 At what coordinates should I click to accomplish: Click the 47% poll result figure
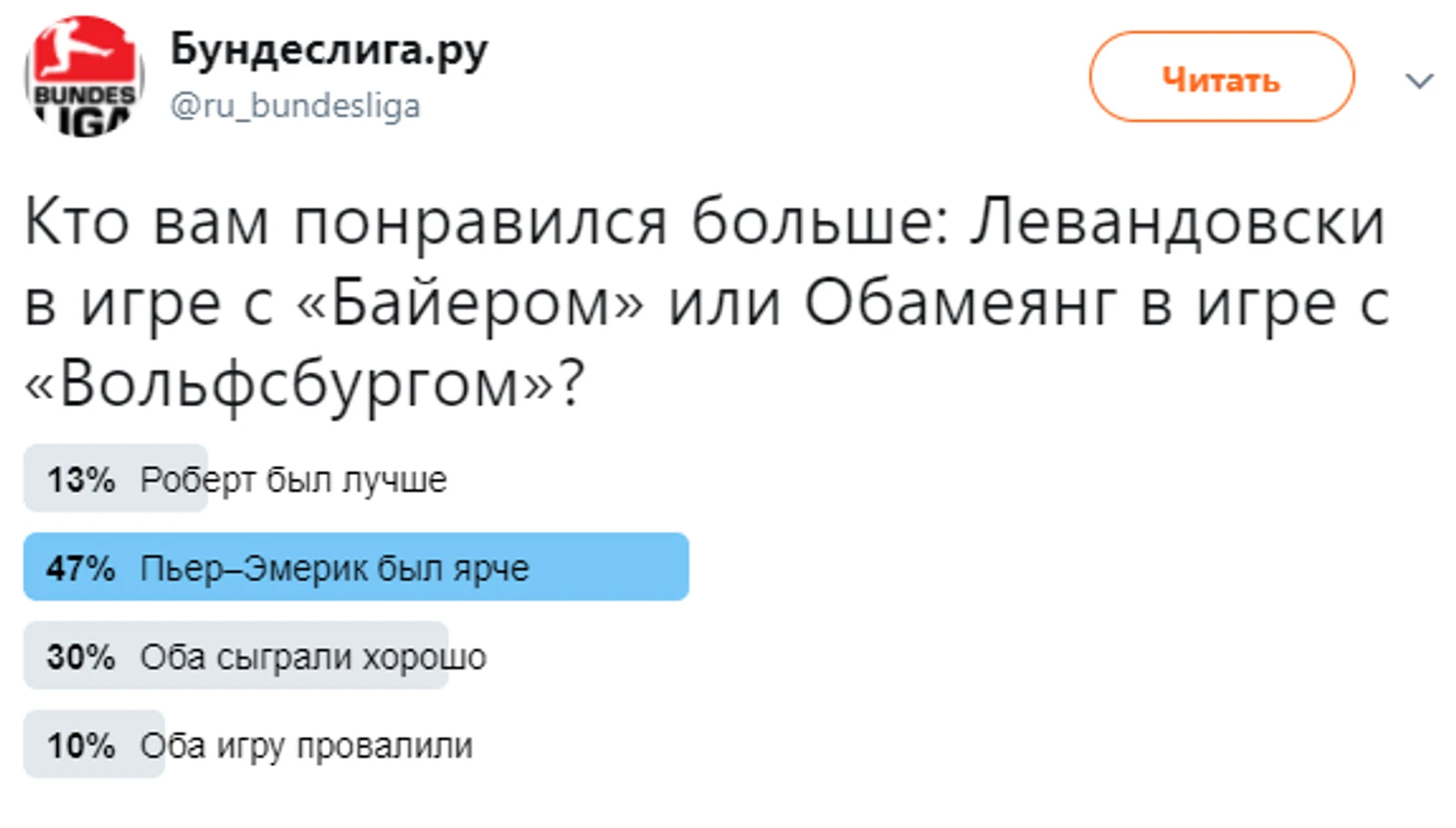click(80, 568)
